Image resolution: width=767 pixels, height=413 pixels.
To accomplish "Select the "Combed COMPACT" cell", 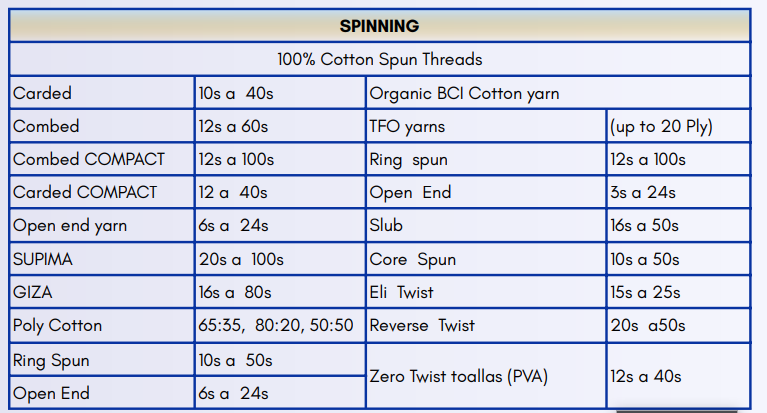I will tap(89, 160).
